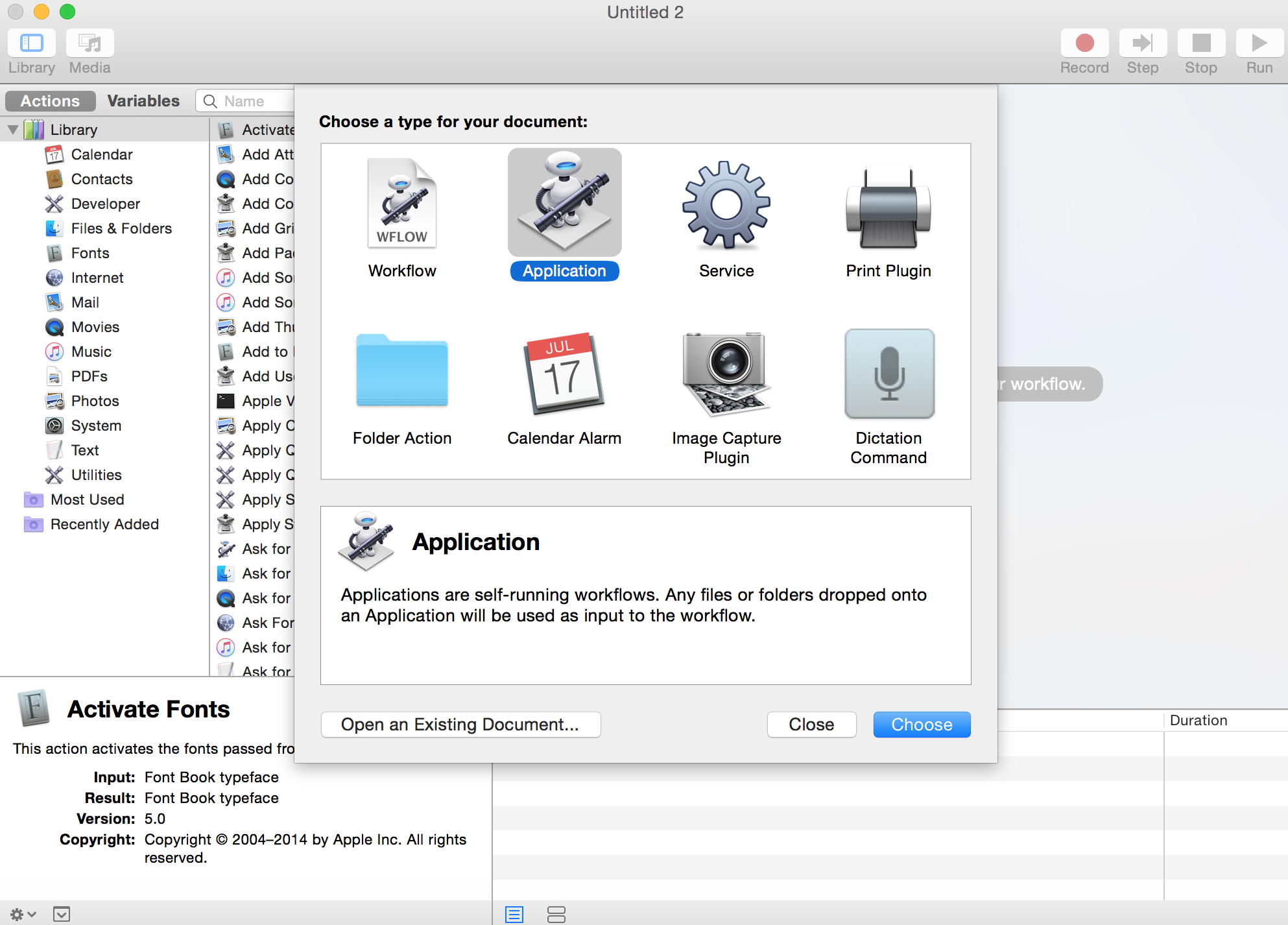Click the Close button in dialog
The height and width of the screenshot is (925, 1288).
click(x=811, y=725)
